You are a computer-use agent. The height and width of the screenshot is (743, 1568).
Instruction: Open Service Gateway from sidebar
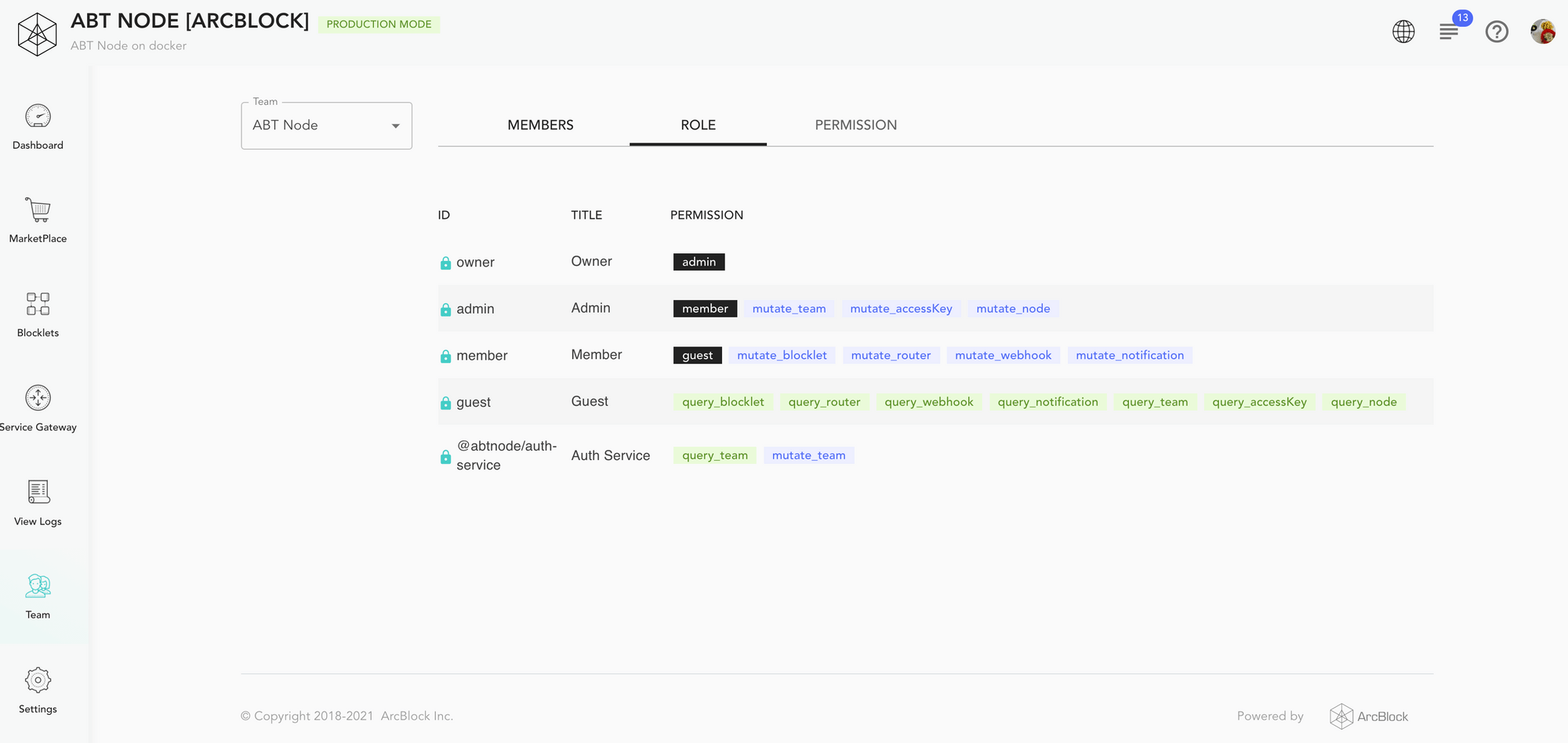pyautogui.click(x=38, y=398)
